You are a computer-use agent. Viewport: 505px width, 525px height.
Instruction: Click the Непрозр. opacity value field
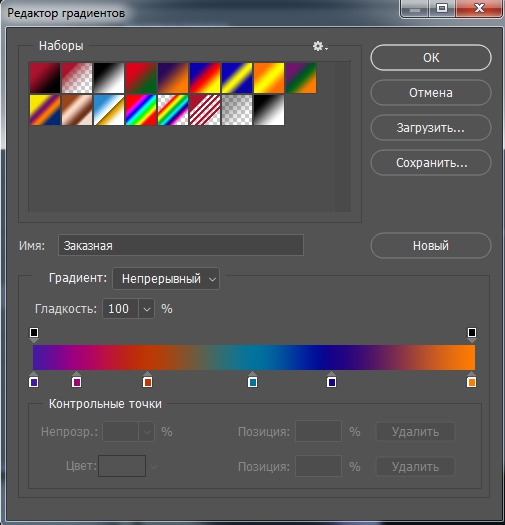(120, 432)
